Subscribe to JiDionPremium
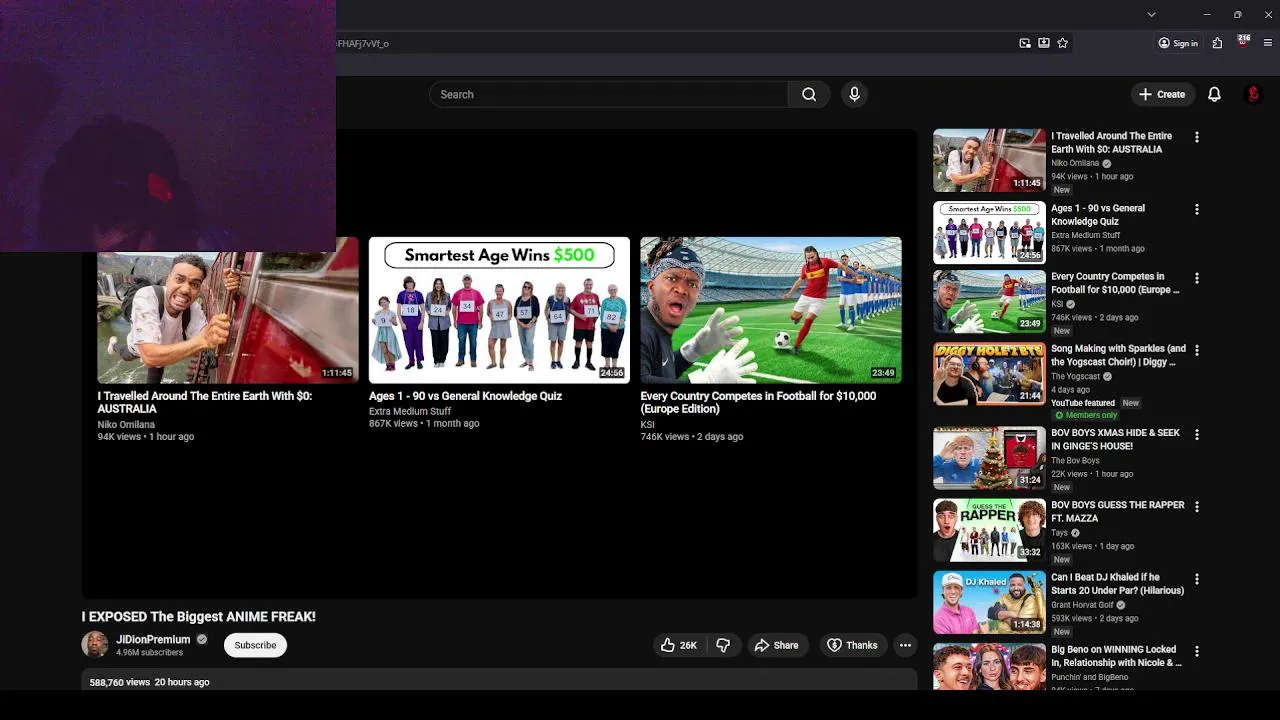 pyautogui.click(x=255, y=645)
